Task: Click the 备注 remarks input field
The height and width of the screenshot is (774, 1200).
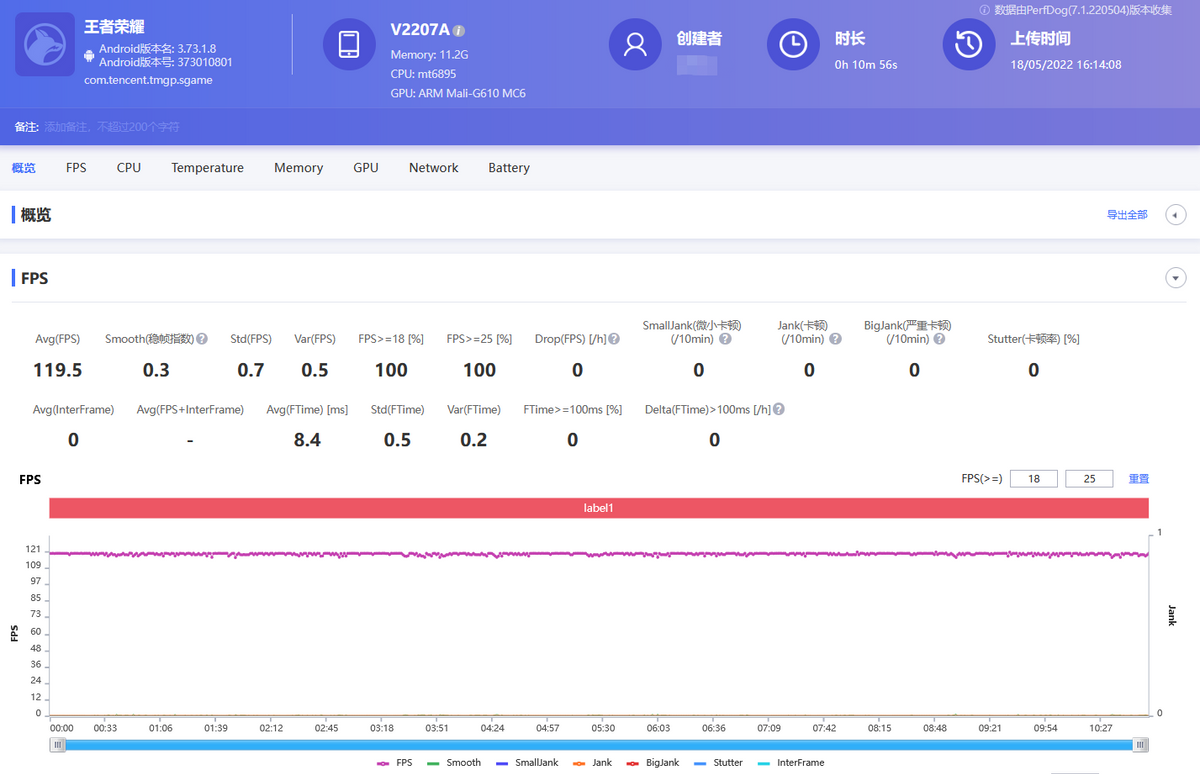Action: click(x=112, y=127)
